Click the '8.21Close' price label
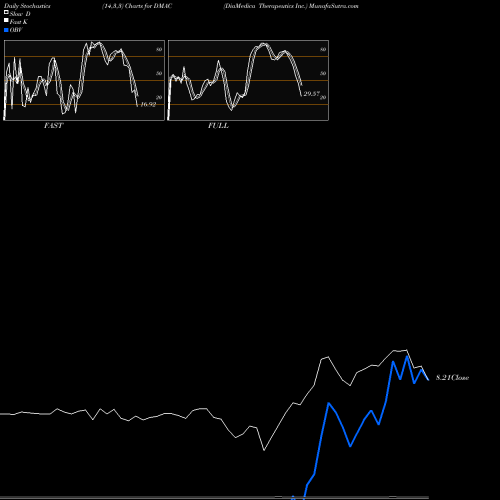This screenshot has width=500, height=500. coord(452,377)
